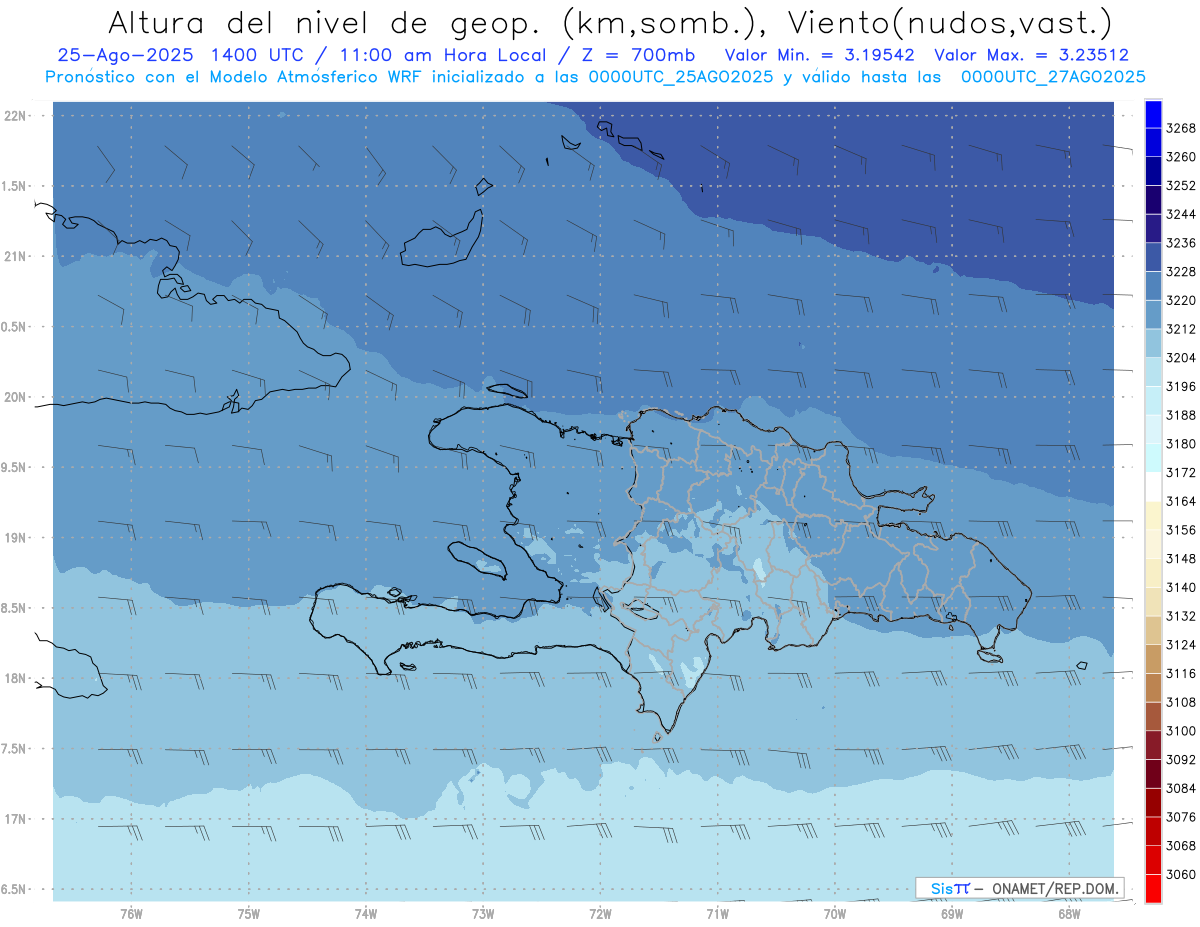Viewport: 1200px width, 927px height.
Task: Click the colorbar label '3060'
Action: 1181,874
